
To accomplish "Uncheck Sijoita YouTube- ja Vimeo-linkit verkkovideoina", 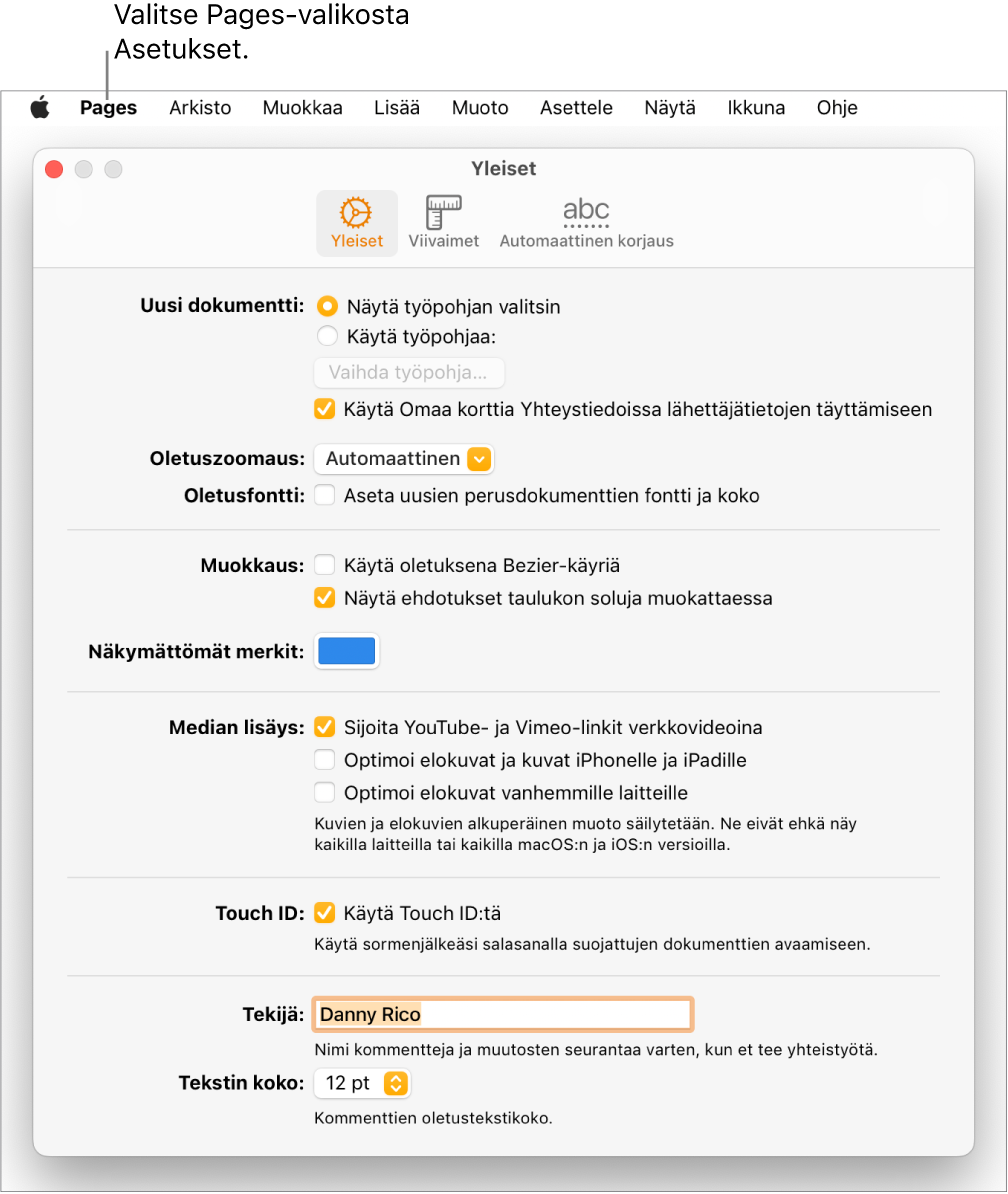I will (325, 727).
